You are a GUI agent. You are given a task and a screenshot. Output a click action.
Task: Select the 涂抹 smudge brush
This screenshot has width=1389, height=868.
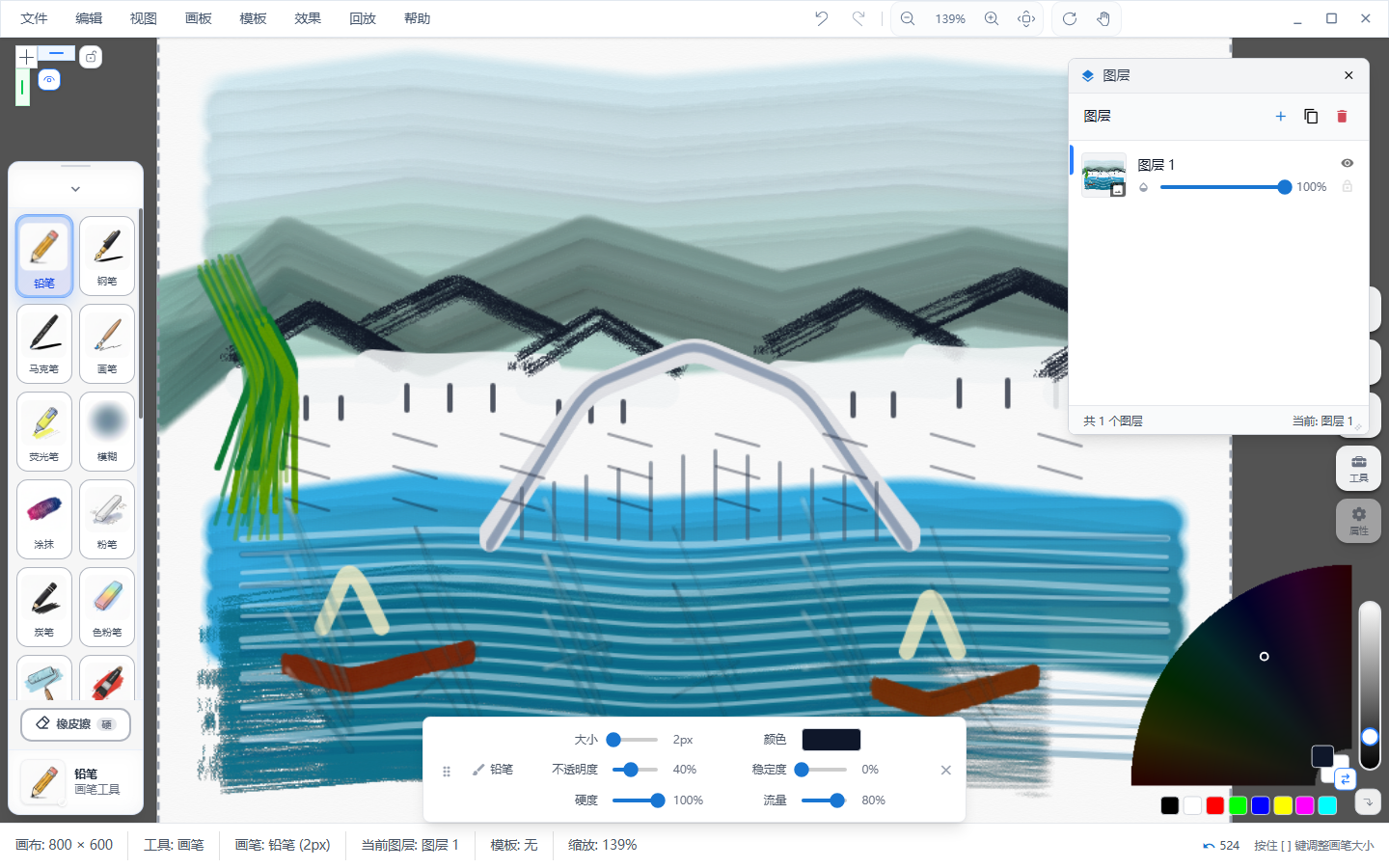coord(44,520)
